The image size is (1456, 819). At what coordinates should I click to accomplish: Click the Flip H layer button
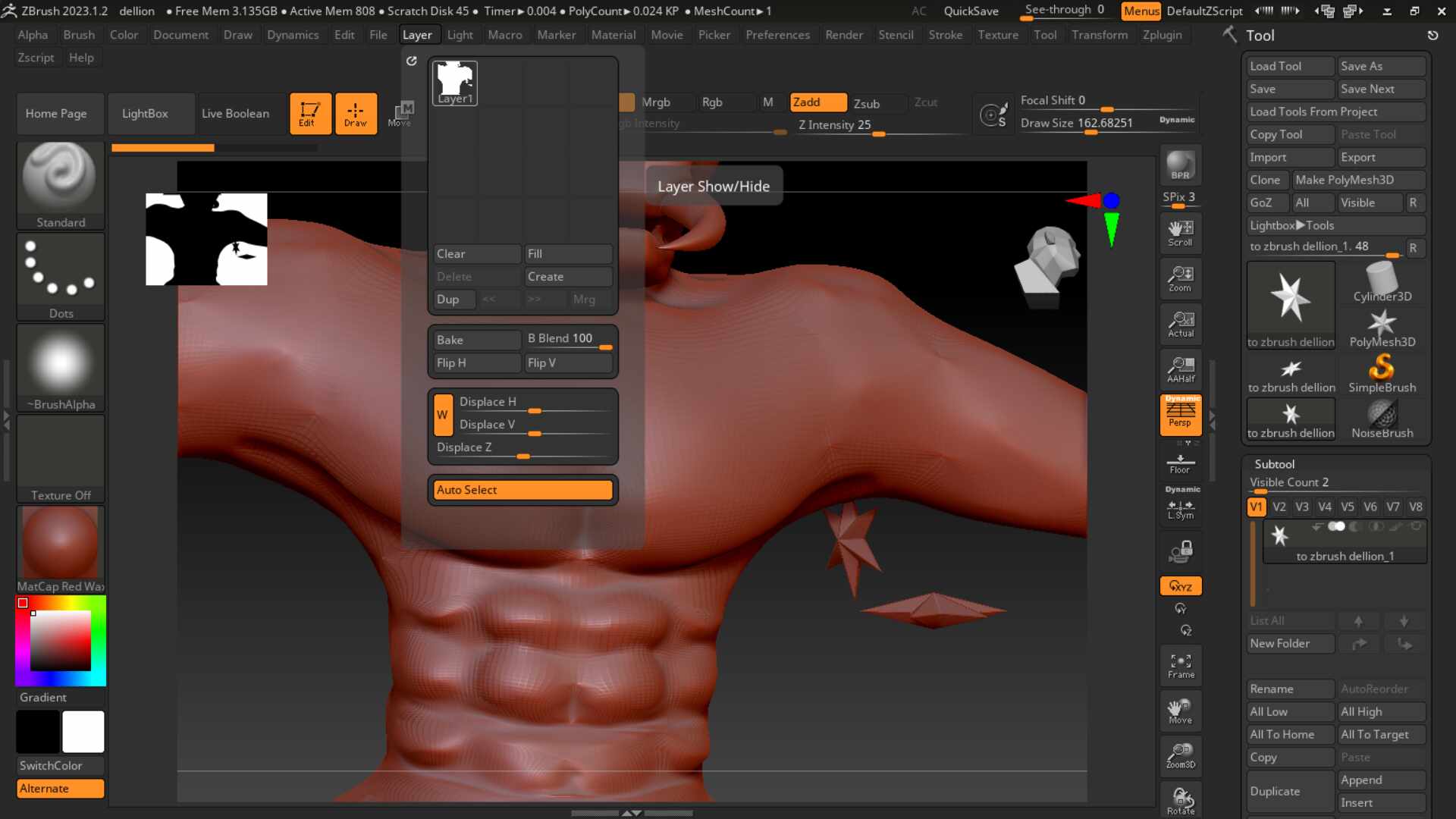click(475, 363)
